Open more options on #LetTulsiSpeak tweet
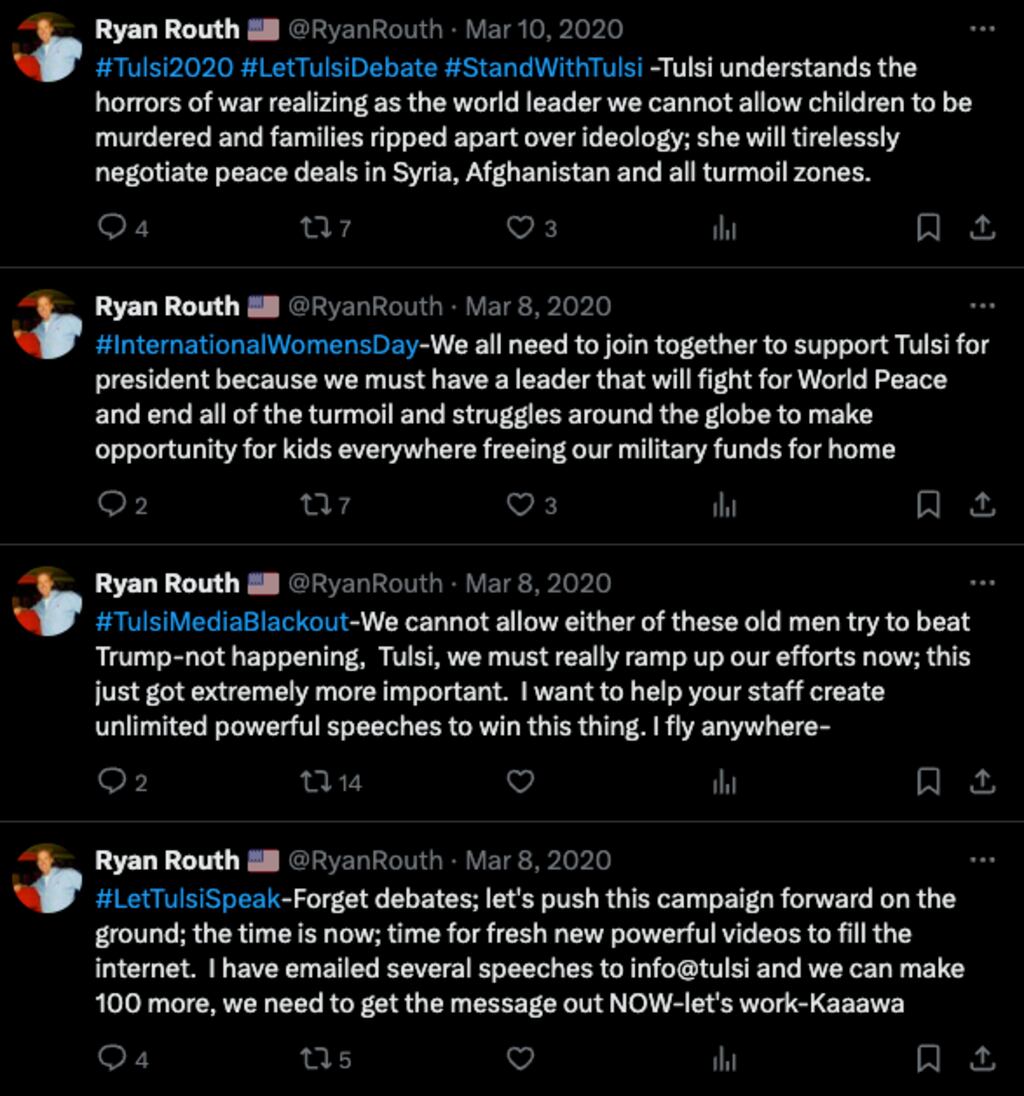The height and width of the screenshot is (1096, 1024). click(982, 860)
